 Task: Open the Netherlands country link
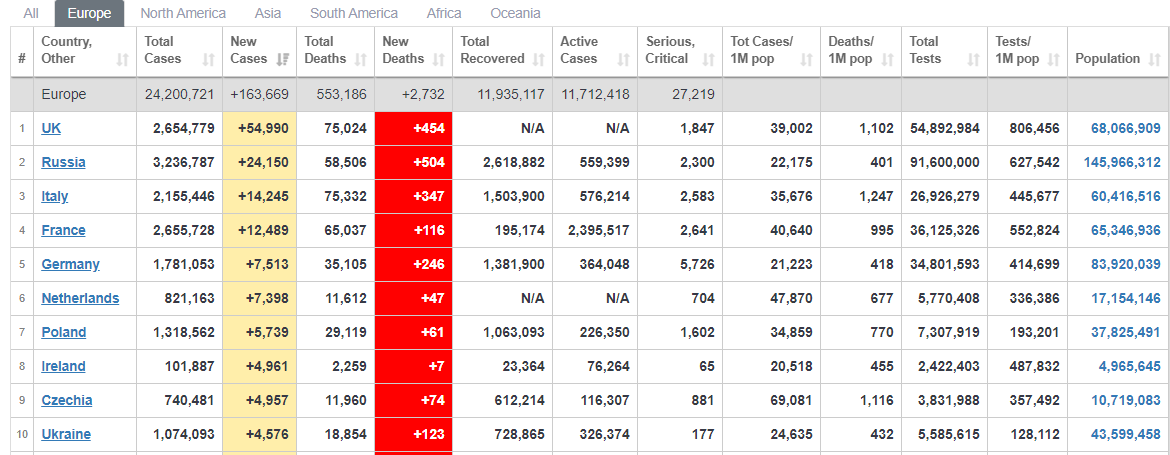80,298
